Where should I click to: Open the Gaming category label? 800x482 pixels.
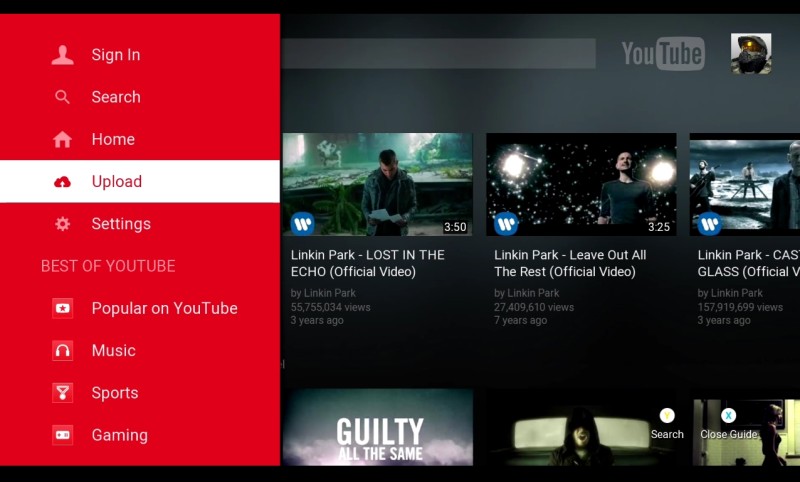pyautogui.click(x=119, y=435)
